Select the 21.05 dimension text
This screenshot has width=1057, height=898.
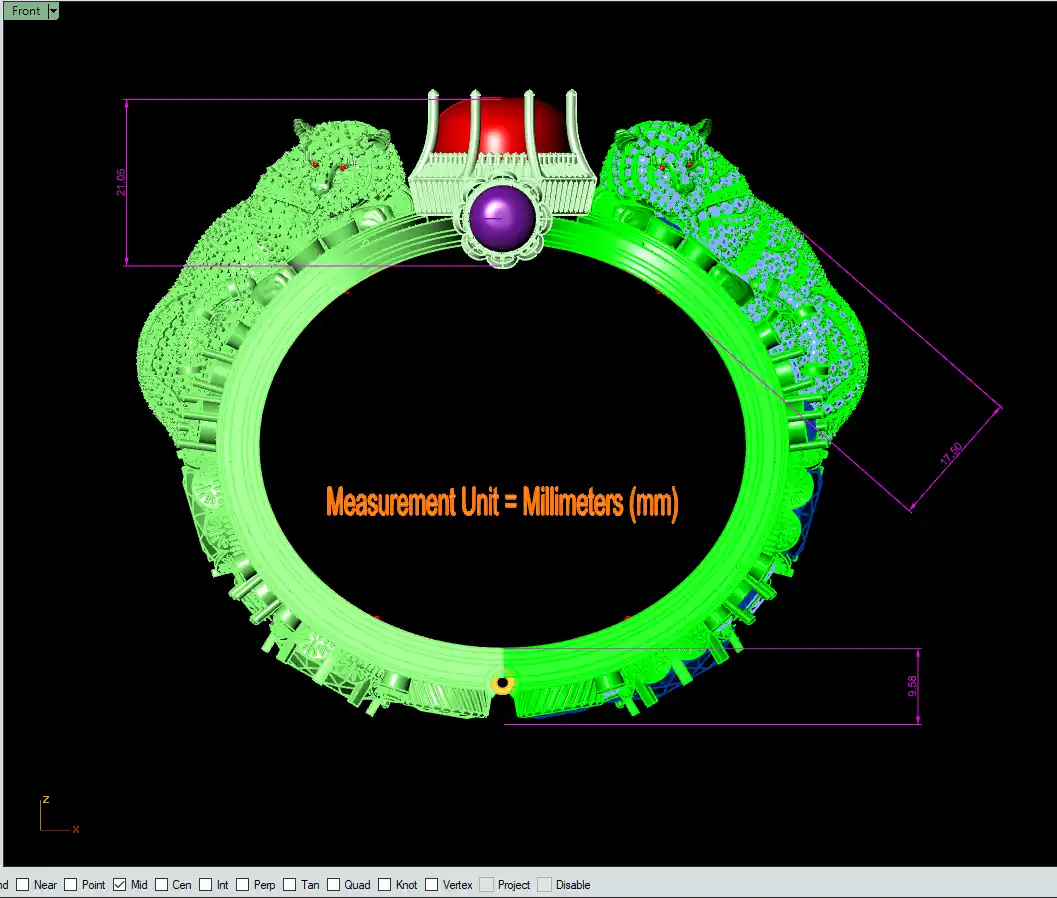[x=121, y=182]
